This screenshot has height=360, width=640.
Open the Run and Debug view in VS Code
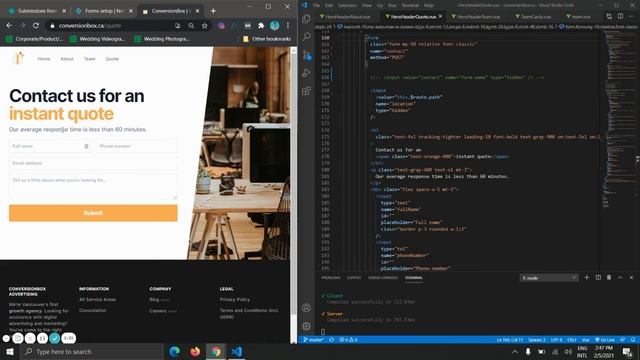click(x=306, y=73)
